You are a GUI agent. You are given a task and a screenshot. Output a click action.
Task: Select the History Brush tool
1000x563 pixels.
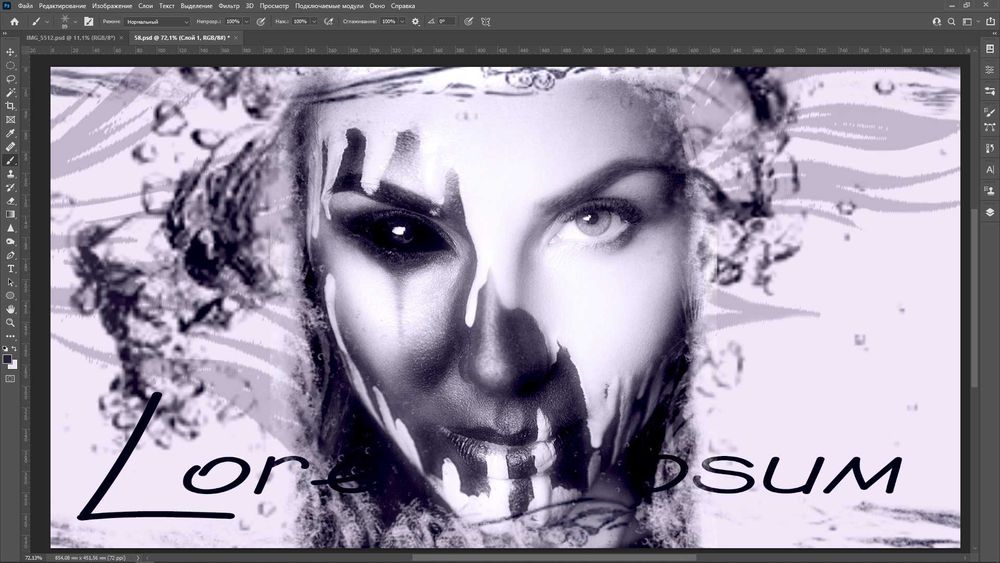click(10, 187)
